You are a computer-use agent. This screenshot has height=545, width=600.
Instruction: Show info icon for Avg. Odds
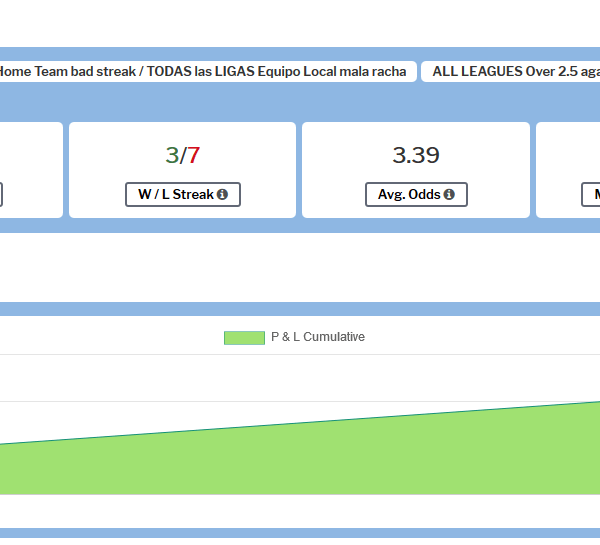(449, 194)
